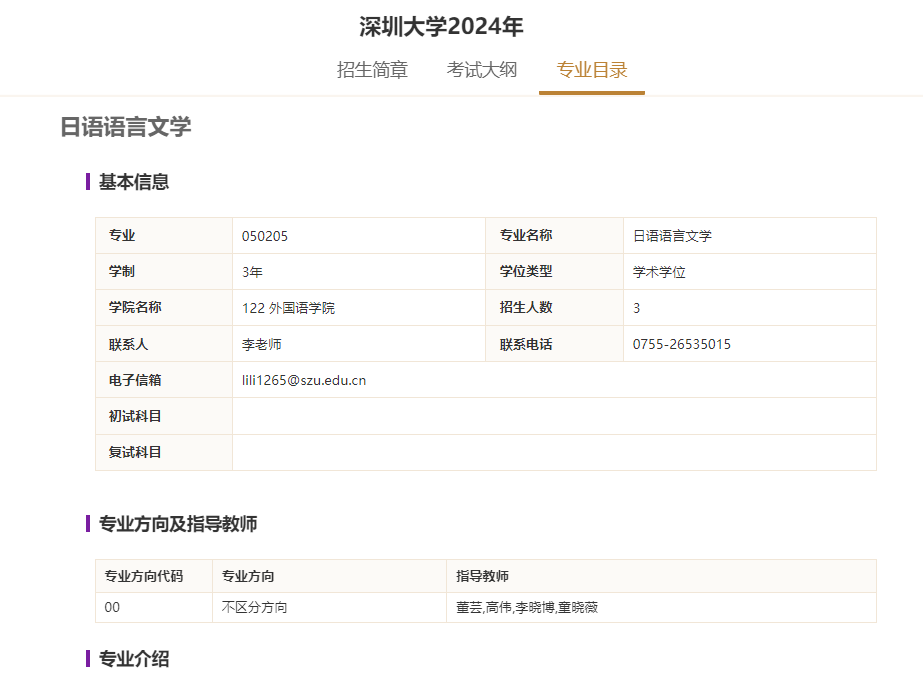923x688 pixels.
Task: Click the 复试科目 label cell
Action: tap(164, 452)
